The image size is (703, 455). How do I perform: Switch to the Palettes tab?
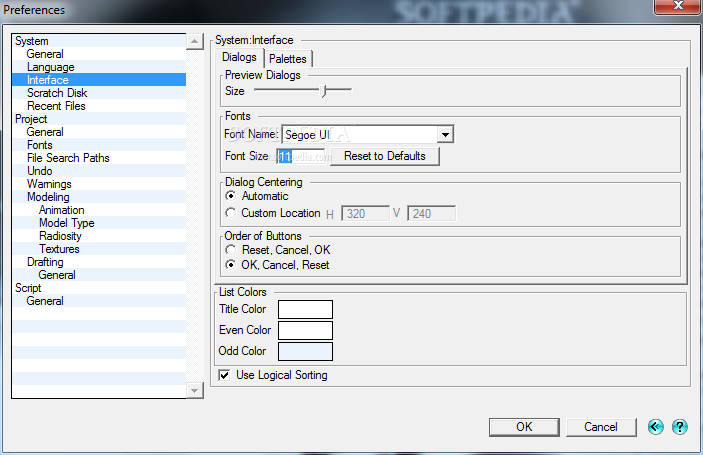tap(288, 59)
